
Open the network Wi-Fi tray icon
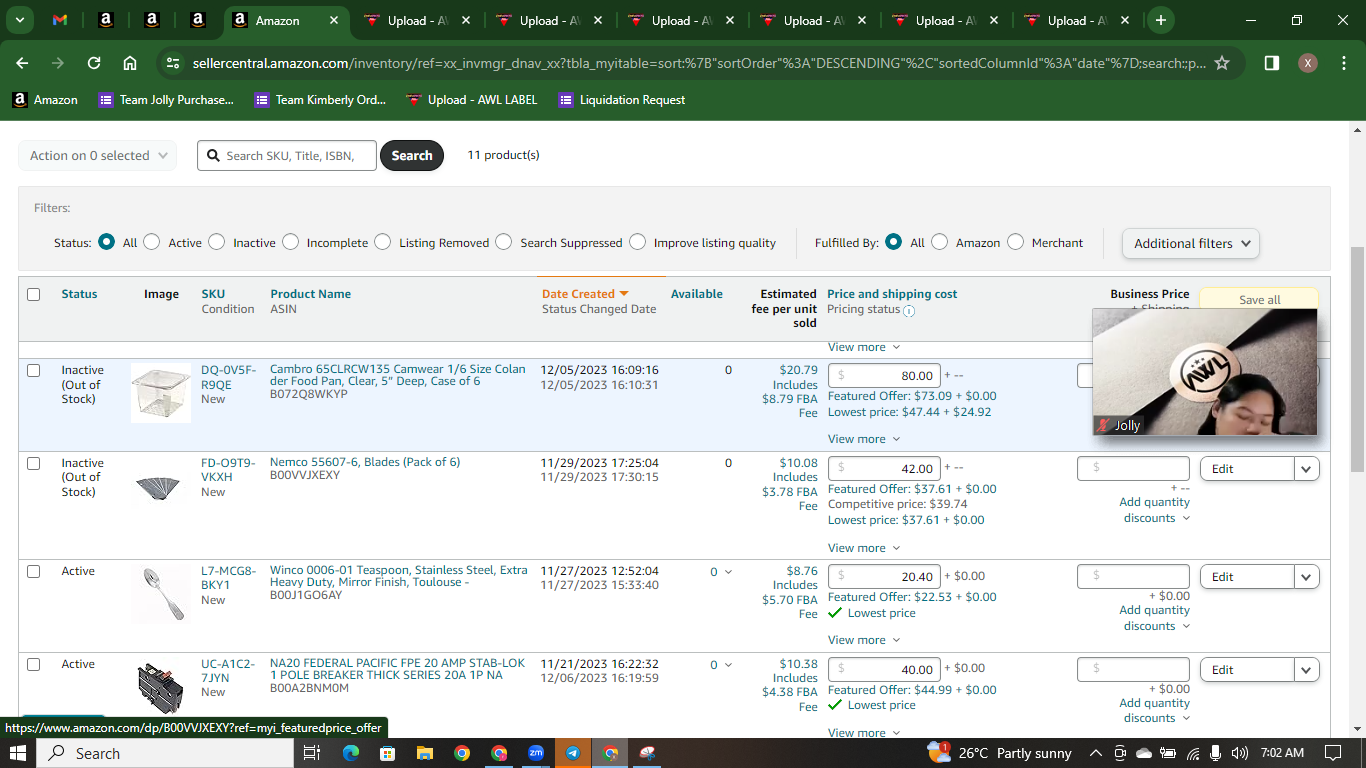point(1192,753)
